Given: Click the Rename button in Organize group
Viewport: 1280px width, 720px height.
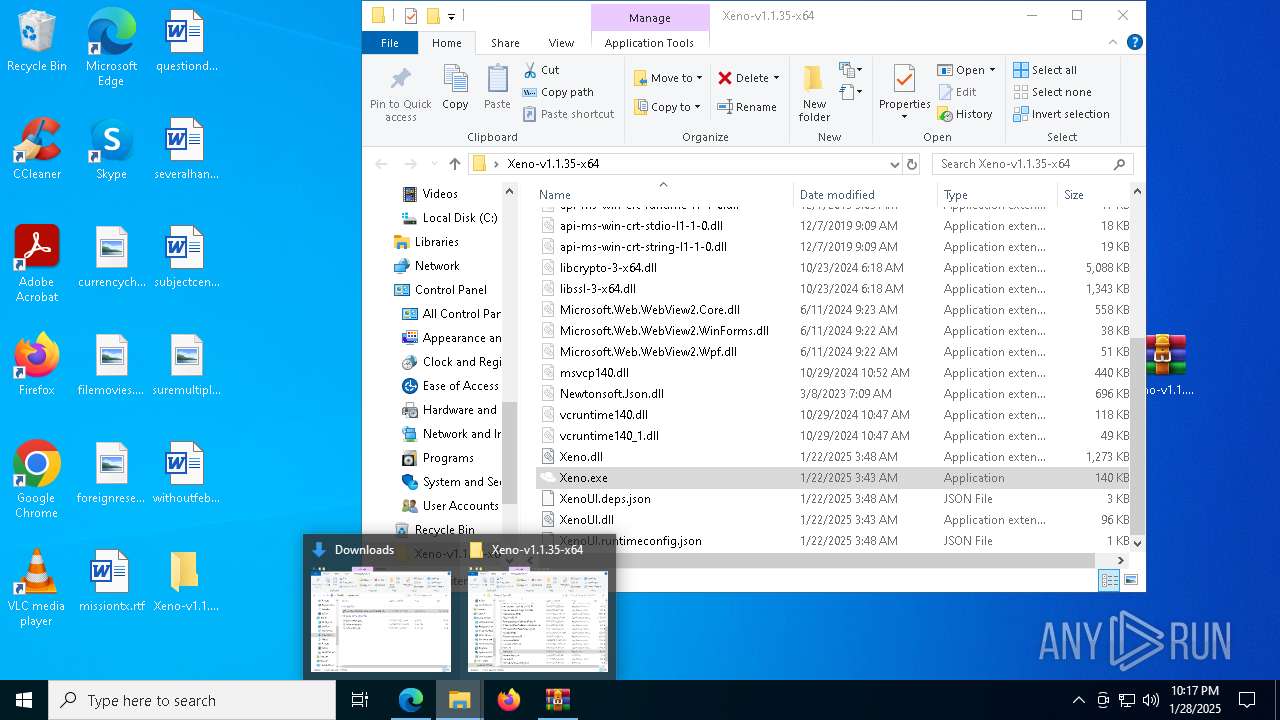Looking at the screenshot, I should [746, 107].
